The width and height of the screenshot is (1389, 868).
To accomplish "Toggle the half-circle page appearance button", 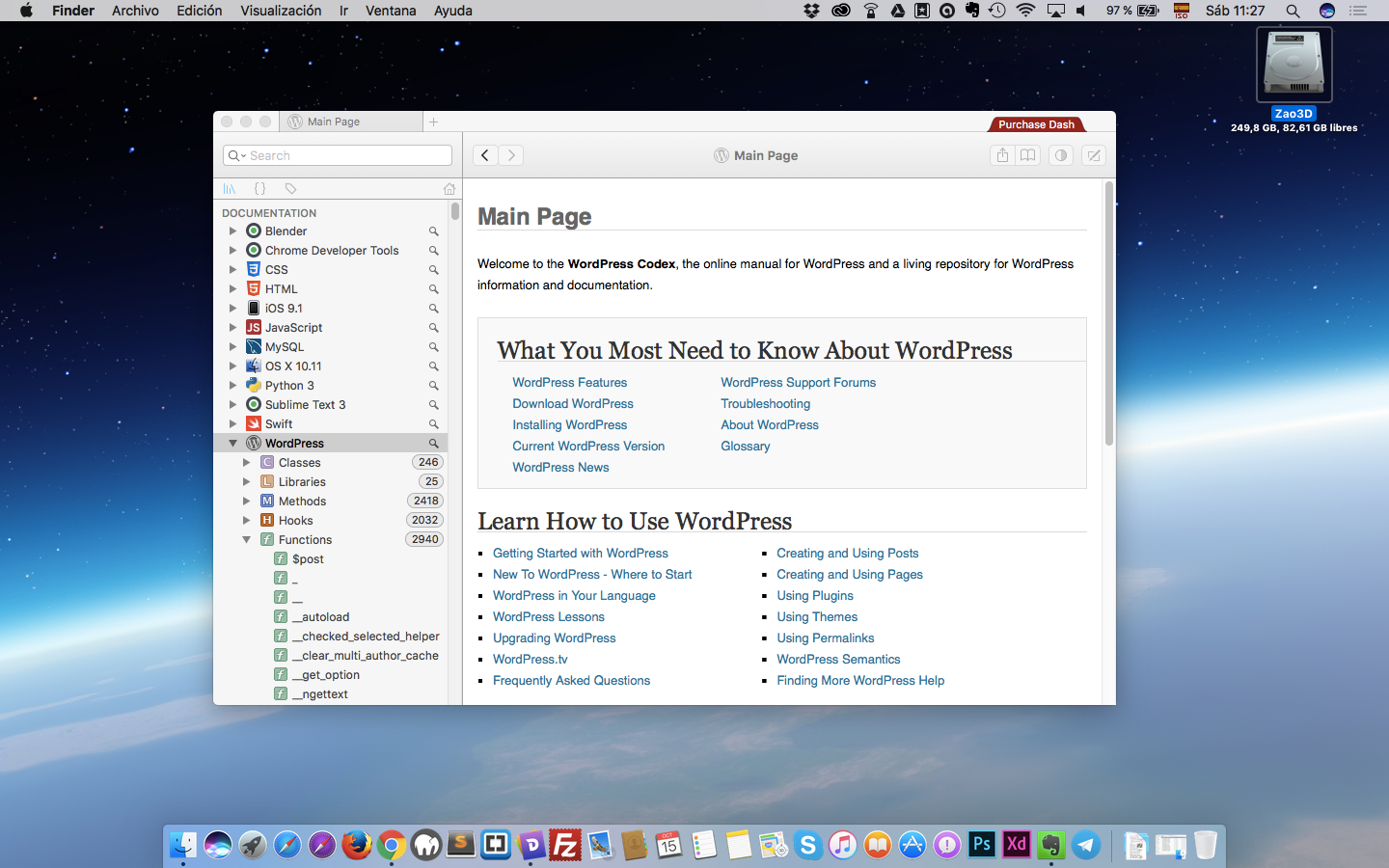I will coord(1060,155).
